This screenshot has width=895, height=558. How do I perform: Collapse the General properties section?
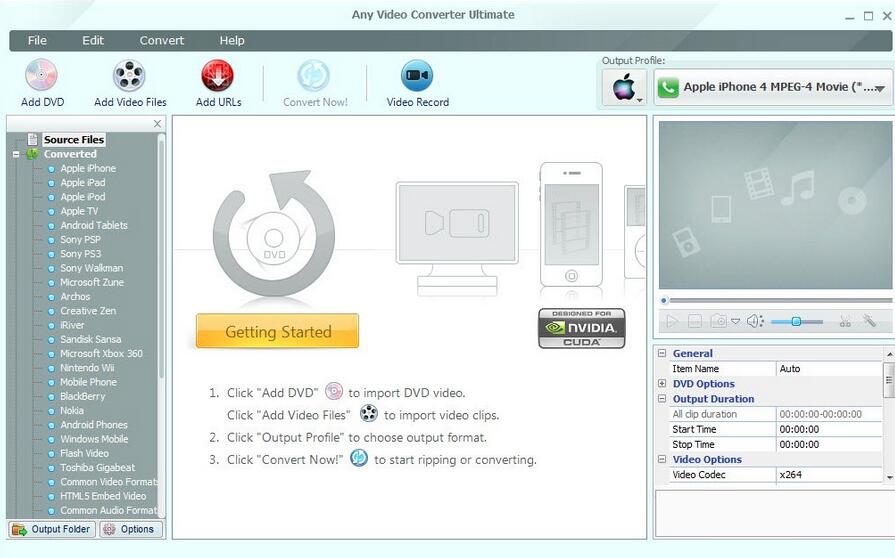pos(662,353)
